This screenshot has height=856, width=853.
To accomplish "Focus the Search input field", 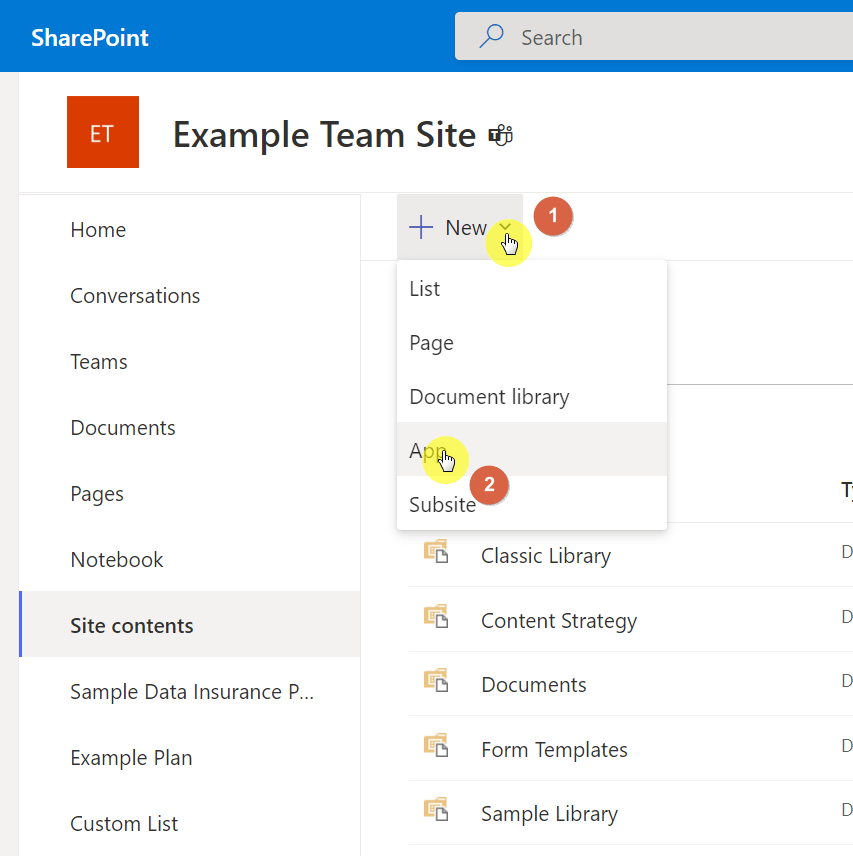I will click(654, 37).
